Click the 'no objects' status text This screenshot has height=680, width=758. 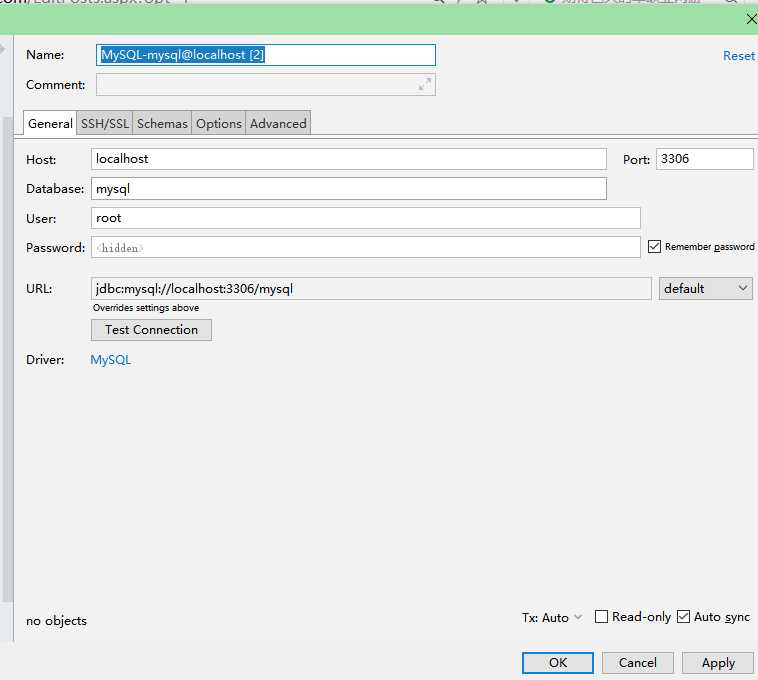57,621
